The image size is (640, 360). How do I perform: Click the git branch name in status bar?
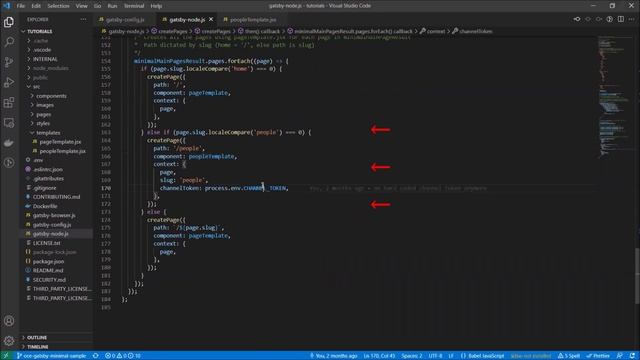click(x=52, y=356)
